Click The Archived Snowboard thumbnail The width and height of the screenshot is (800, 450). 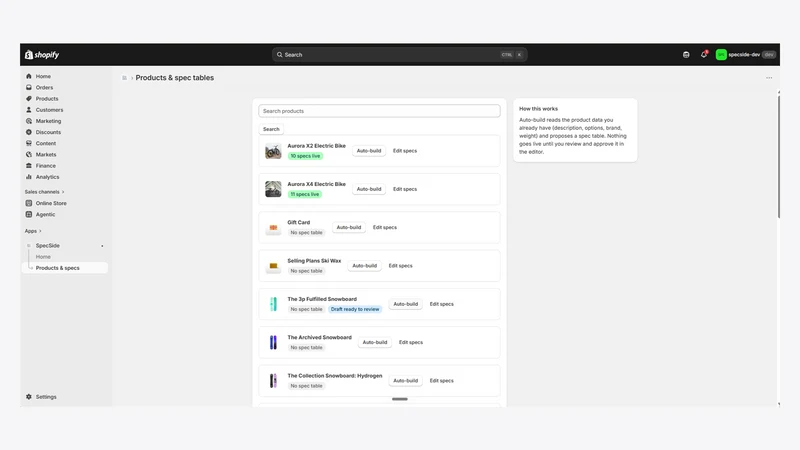click(x=273, y=342)
